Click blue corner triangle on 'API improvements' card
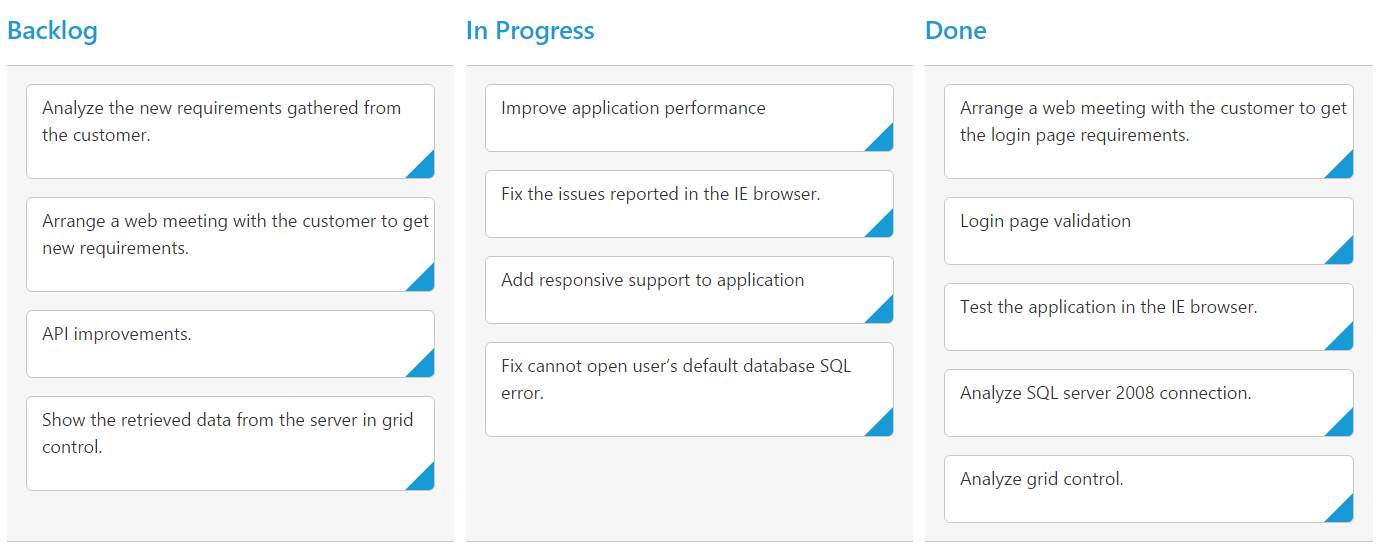Viewport: 1377px width, 546px height. pyautogui.click(x=424, y=367)
